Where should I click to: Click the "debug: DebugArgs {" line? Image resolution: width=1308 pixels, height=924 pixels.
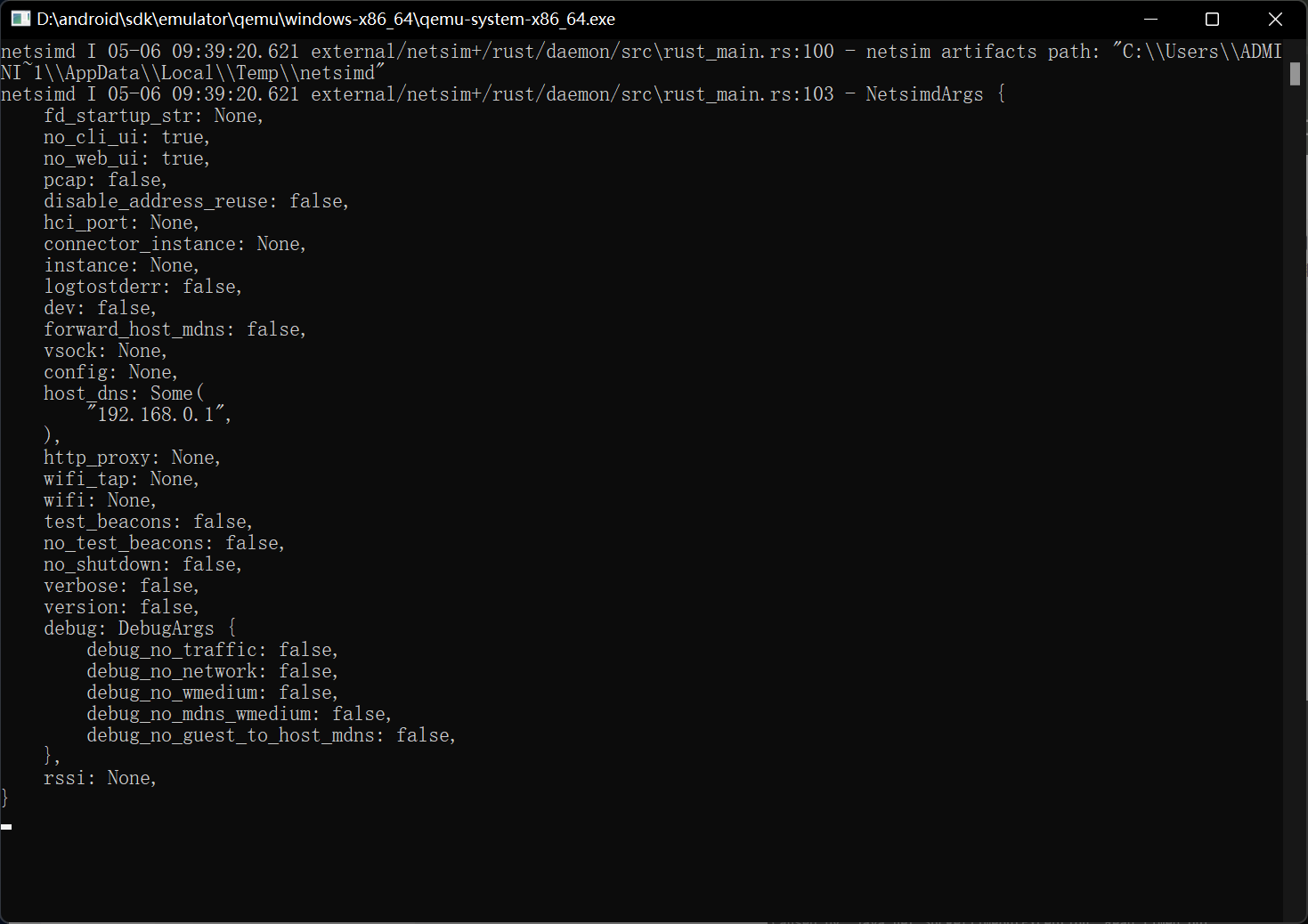(140, 628)
